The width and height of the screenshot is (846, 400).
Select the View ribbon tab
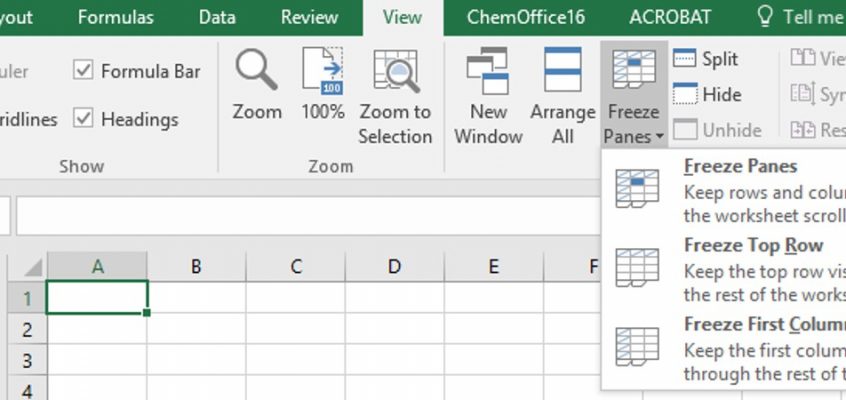[402, 17]
